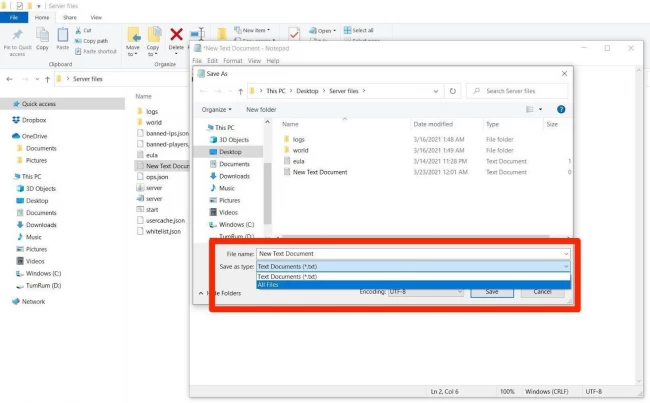
Task: Click Copy path in Explorer ribbon
Action: pyautogui.click(x=92, y=41)
